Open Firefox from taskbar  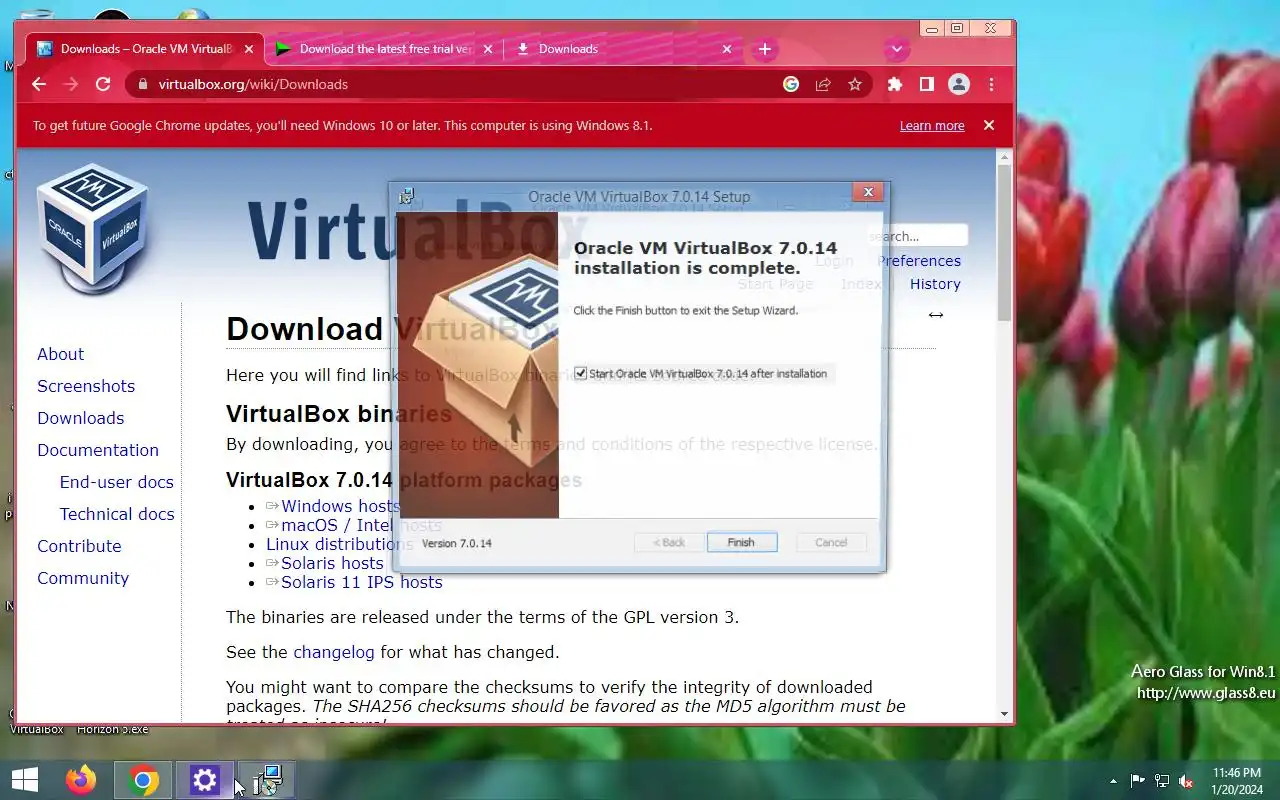[81, 780]
